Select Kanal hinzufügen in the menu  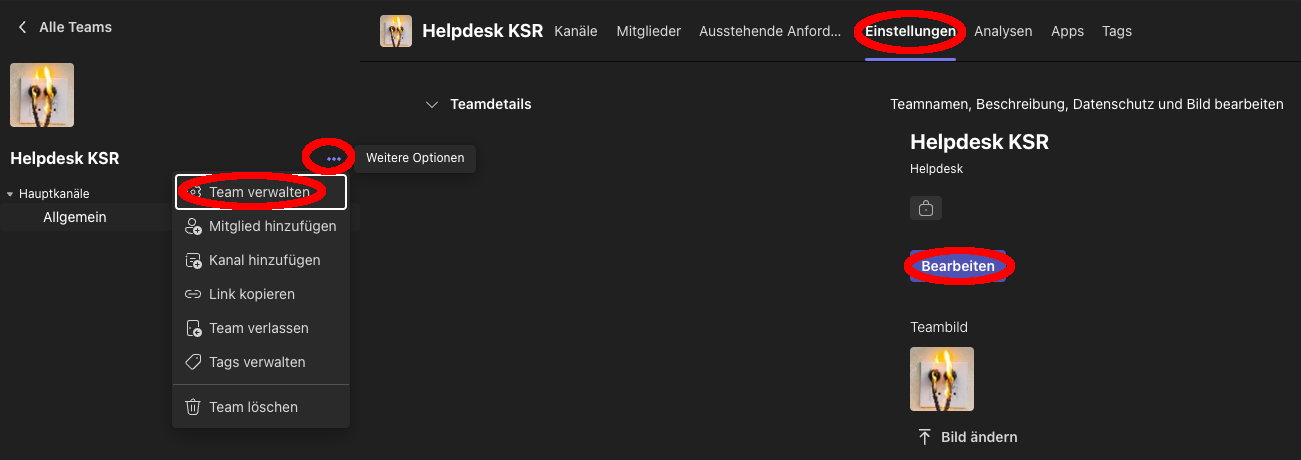pos(261,260)
